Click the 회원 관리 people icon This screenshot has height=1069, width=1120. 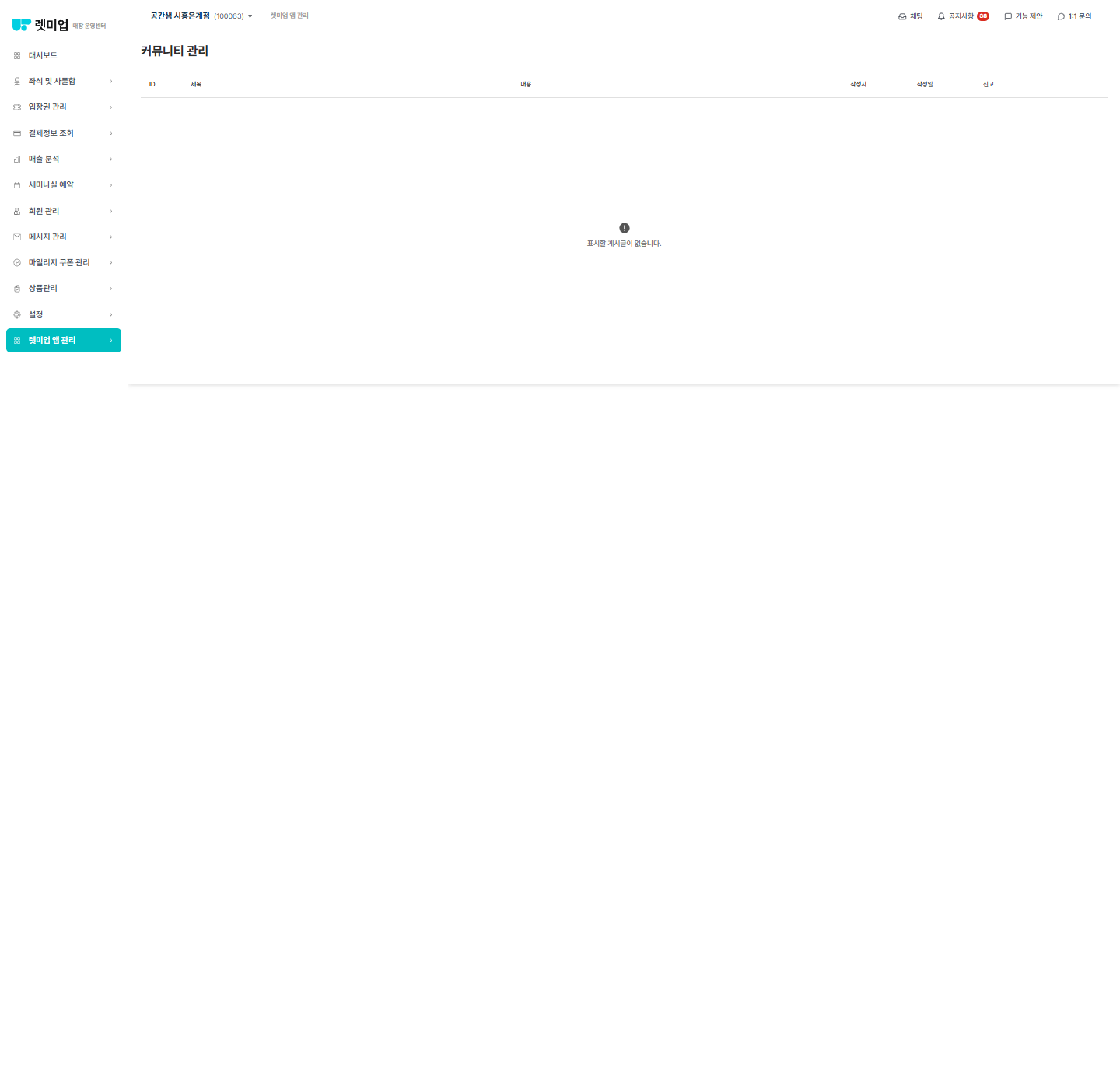pyautogui.click(x=17, y=211)
